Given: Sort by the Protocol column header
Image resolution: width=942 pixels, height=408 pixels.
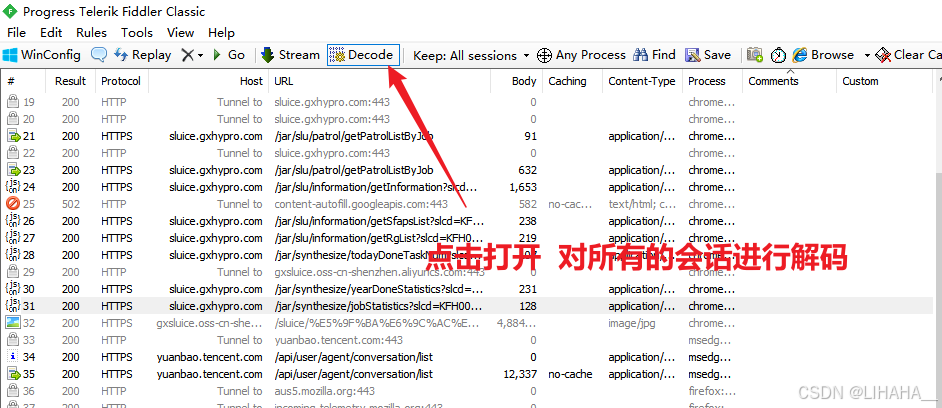Looking at the screenshot, I should (121, 81).
